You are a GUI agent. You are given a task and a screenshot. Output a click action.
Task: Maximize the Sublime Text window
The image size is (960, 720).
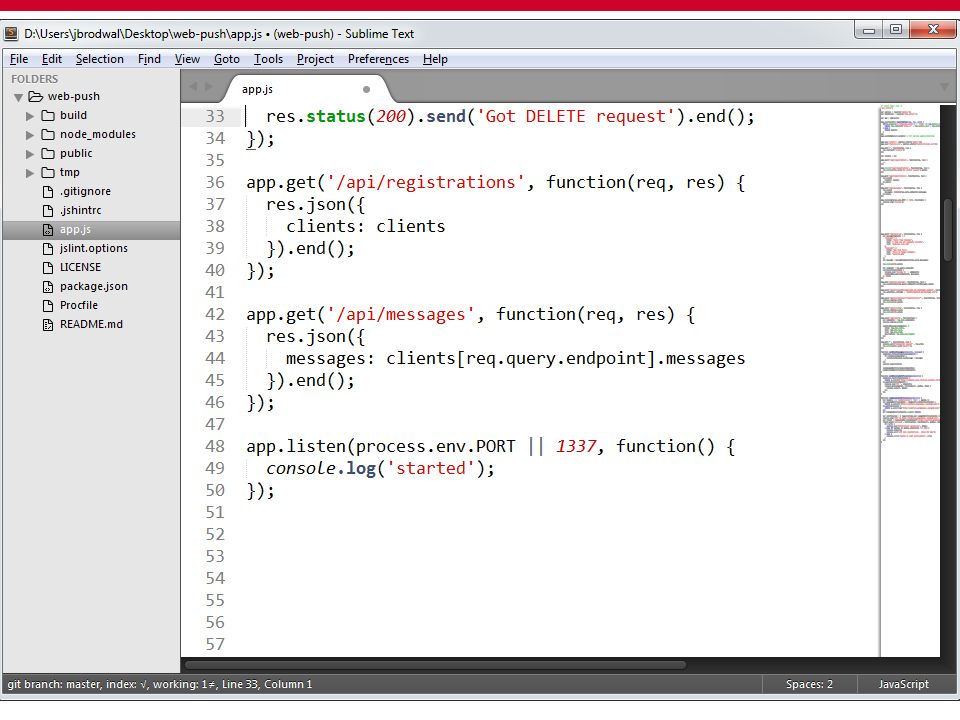pos(896,30)
